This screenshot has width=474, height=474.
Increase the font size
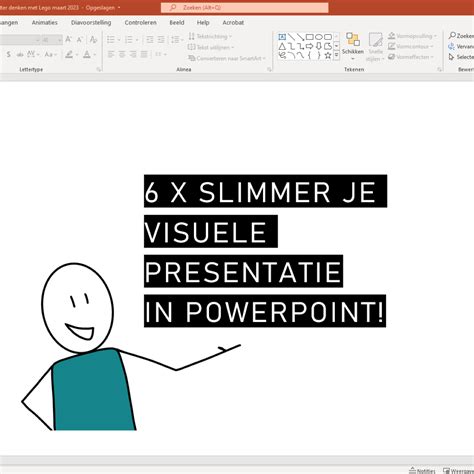click(x=68, y=40)
